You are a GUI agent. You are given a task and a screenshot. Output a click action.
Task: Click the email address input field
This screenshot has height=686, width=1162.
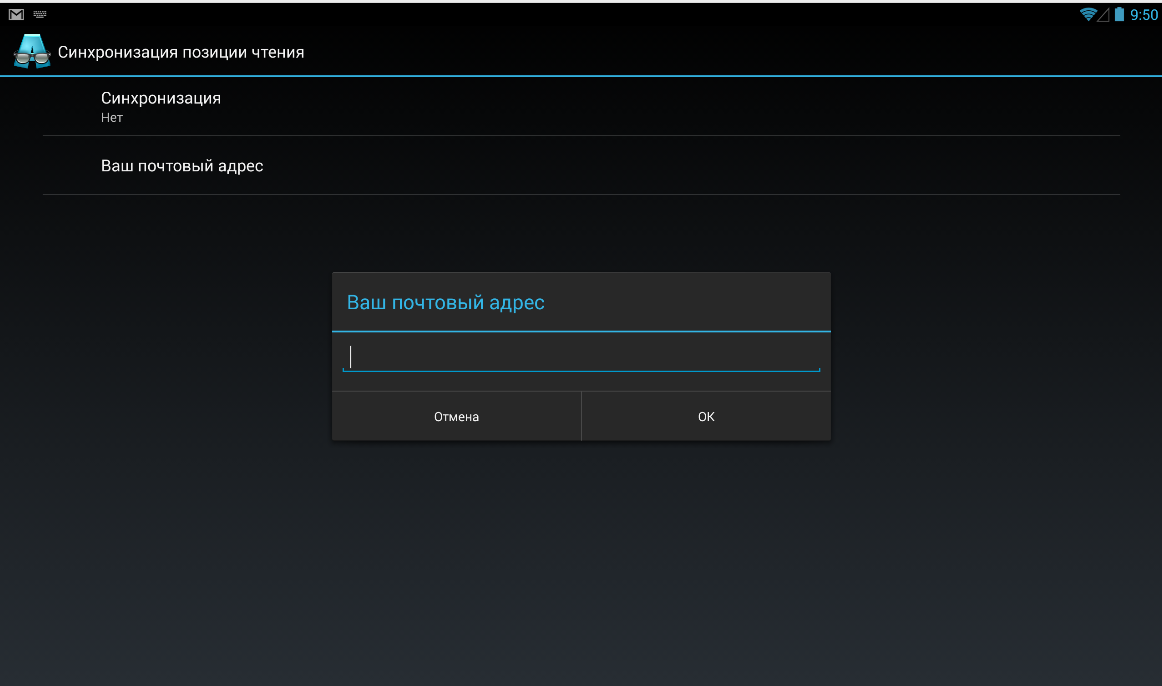(581, 357)
